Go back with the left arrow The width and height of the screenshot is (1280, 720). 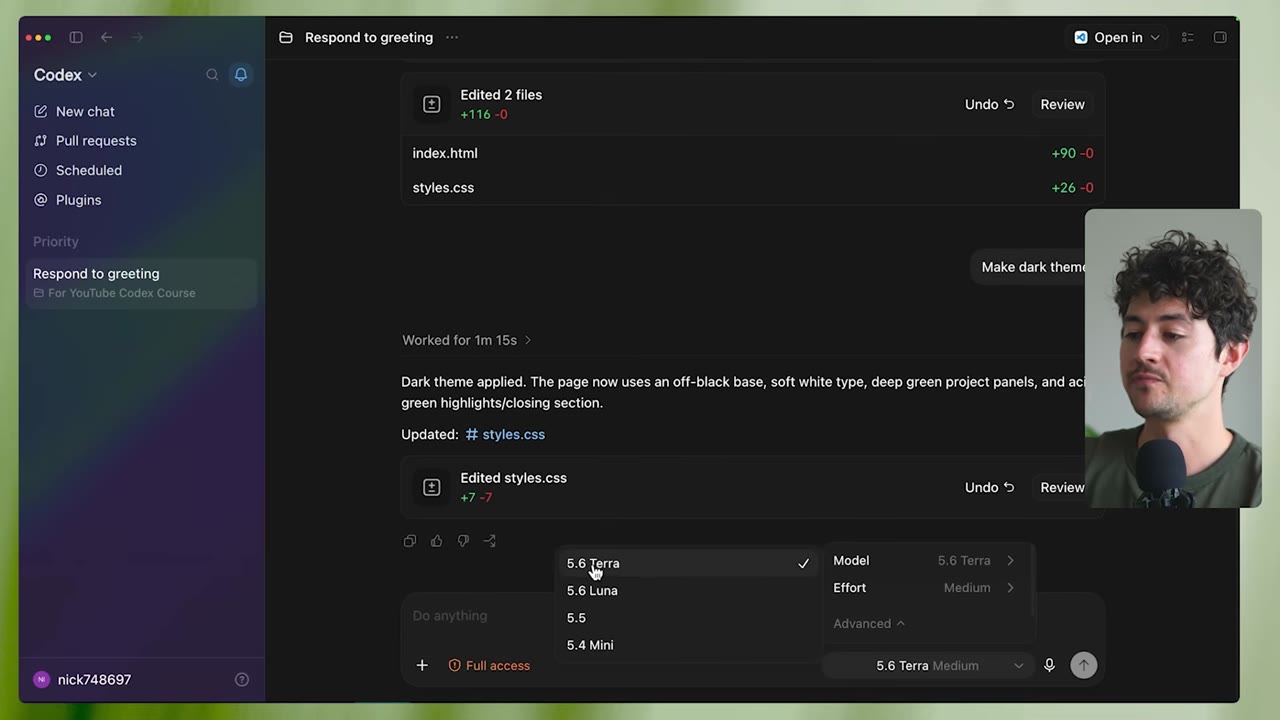pos(106,38)
